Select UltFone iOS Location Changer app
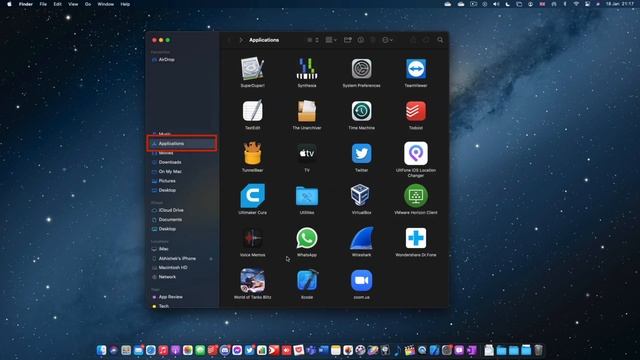 (x=416, y=153)
